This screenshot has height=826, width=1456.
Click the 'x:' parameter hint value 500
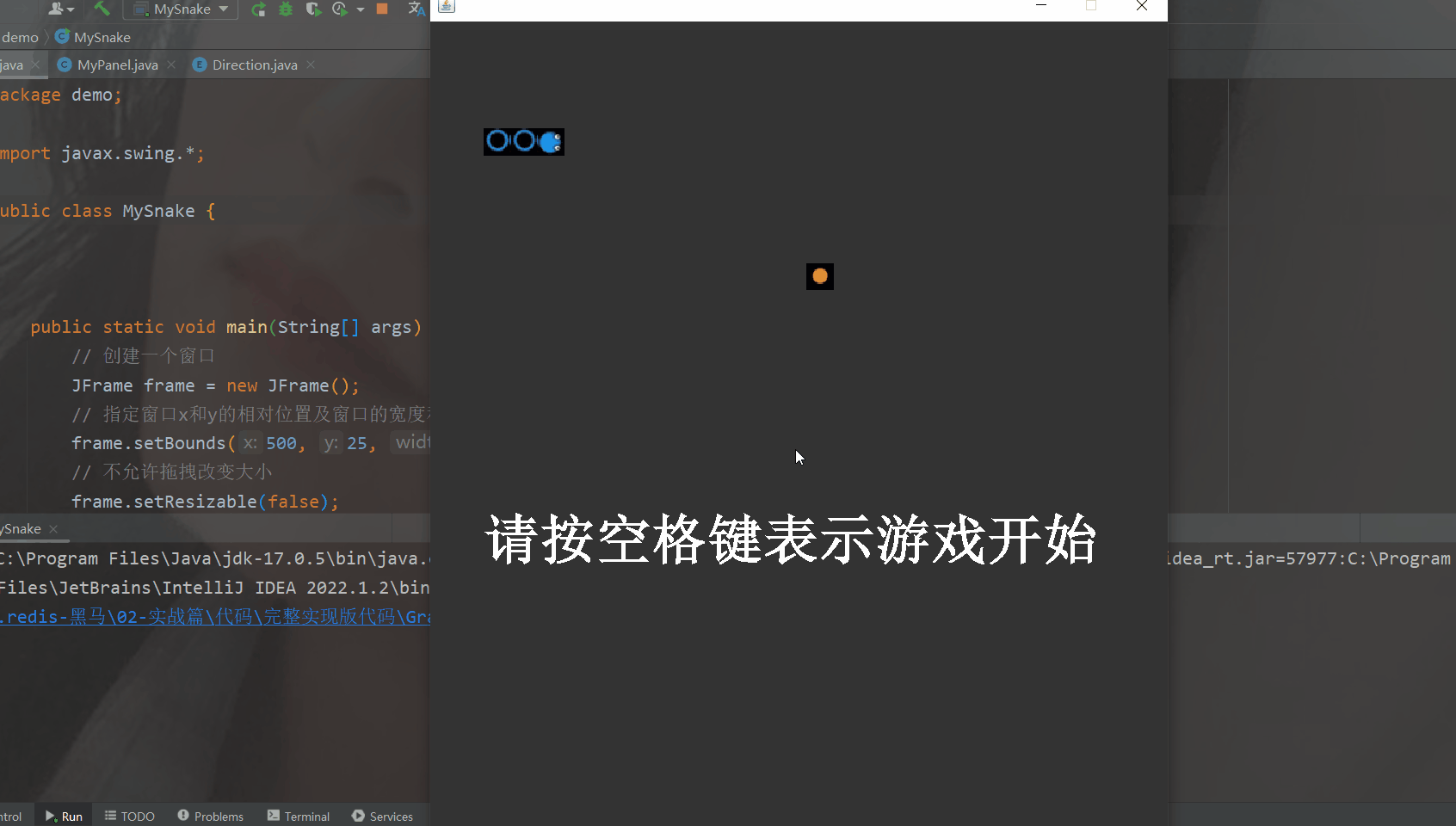pos(282,443)
